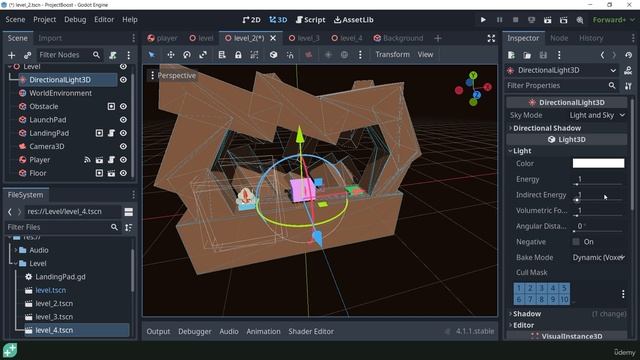
Task: Toggle FileSystem split mode icon
Action: click(129, 211)
